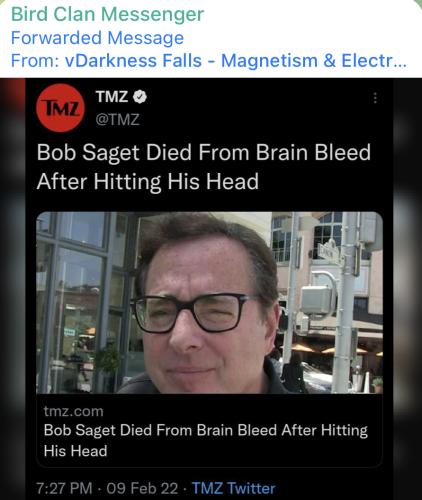Open the Bird Clan Messenger sender name
422x500 pixels.
tap(107, 14)
